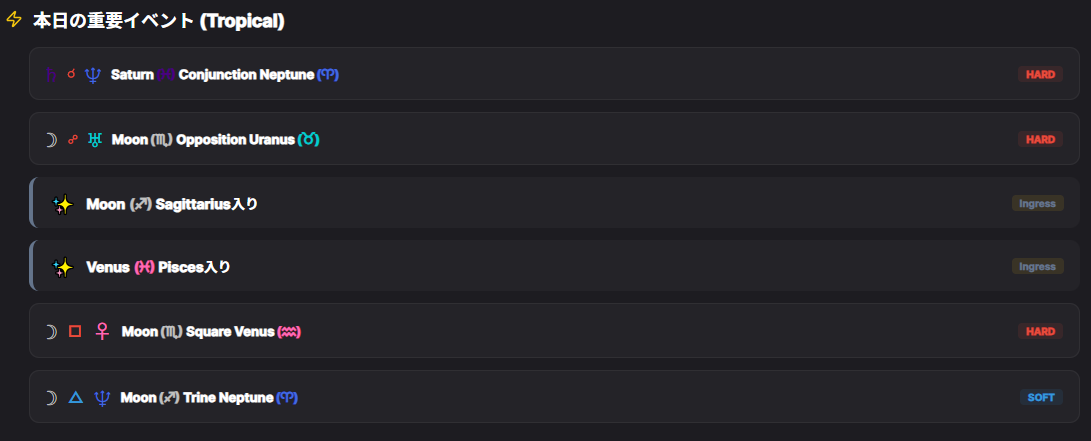Click the Neptune glyph in the Moon Trine row
Screen dimensions: 1091x441
[x=101, y=398]
